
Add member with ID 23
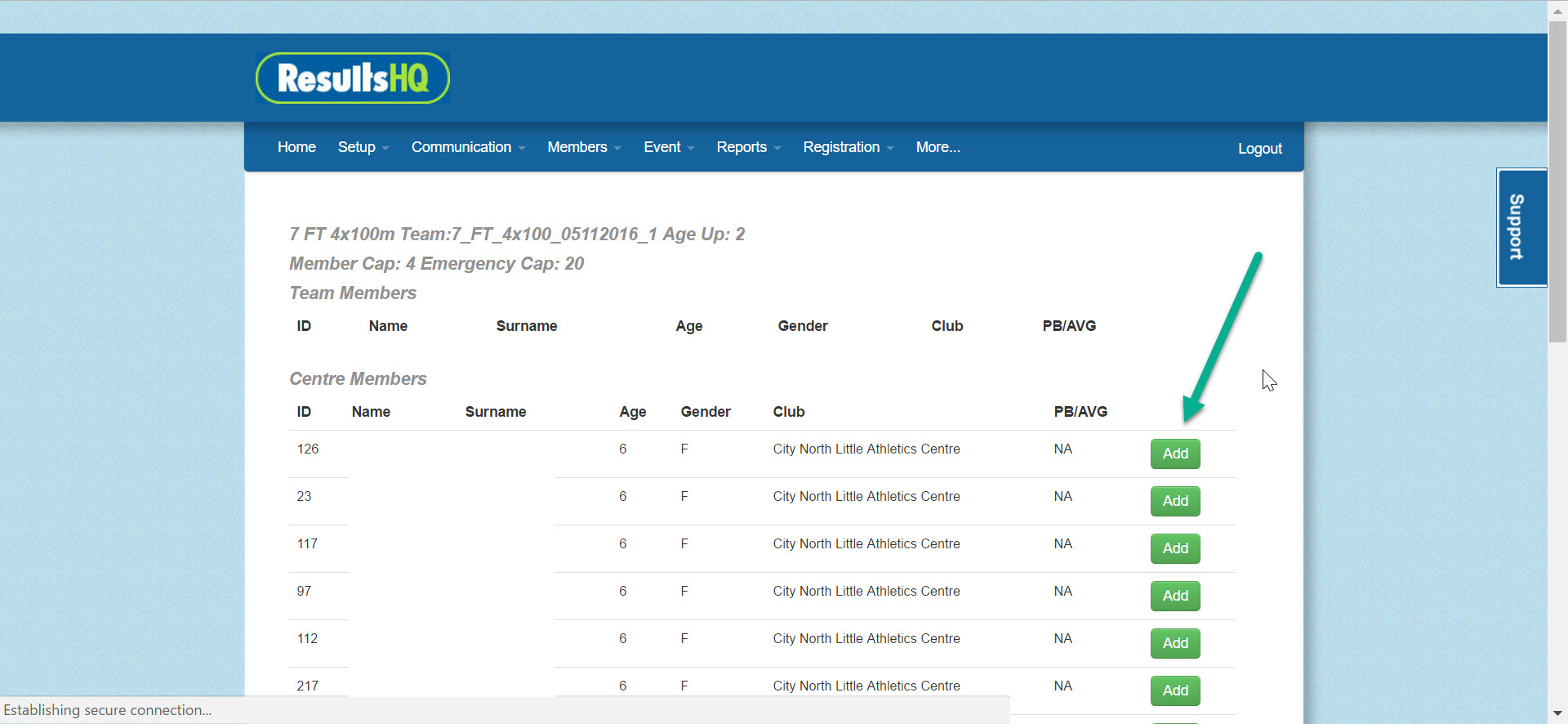[1175, 501]
